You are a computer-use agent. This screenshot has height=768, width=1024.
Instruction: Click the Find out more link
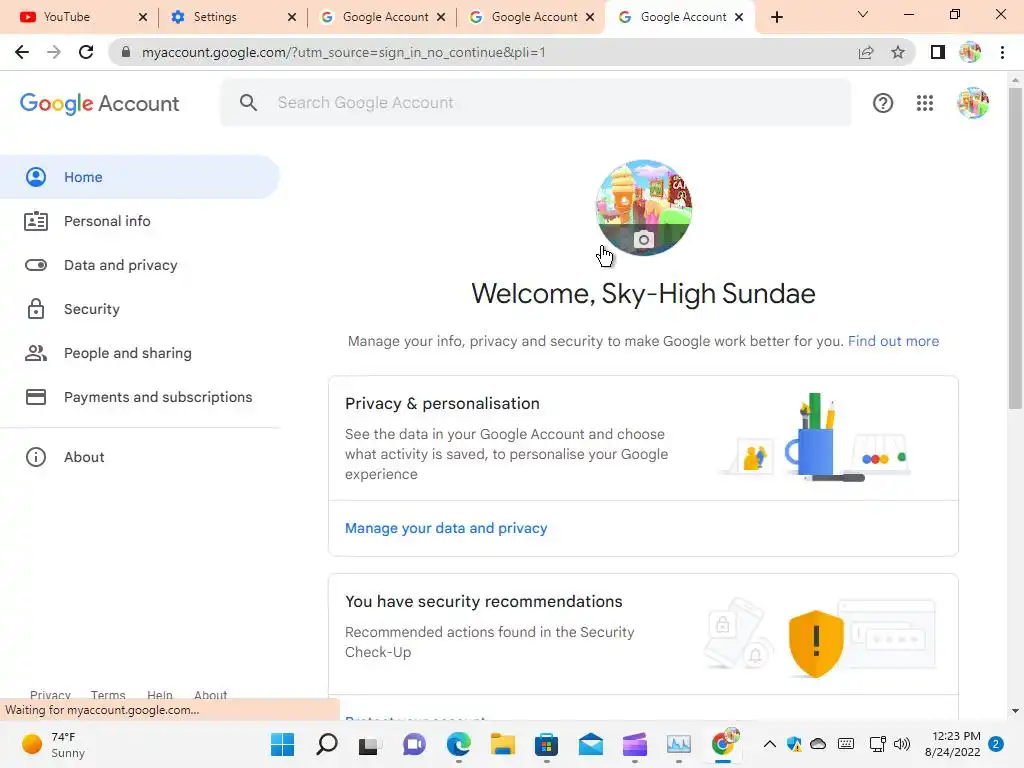[x=893, y=341]
